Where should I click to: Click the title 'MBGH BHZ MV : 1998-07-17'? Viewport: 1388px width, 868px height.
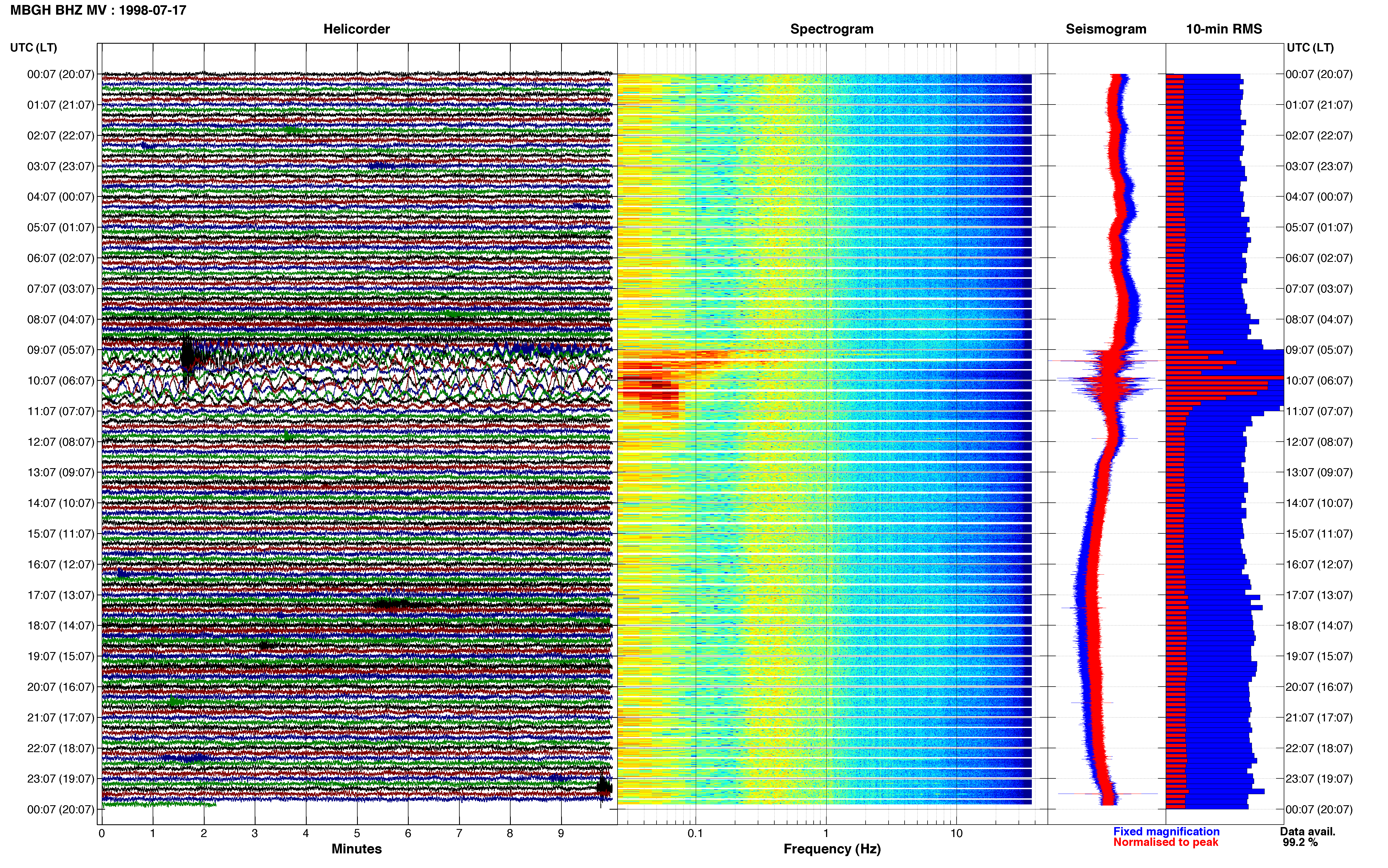tap(98, 10)
